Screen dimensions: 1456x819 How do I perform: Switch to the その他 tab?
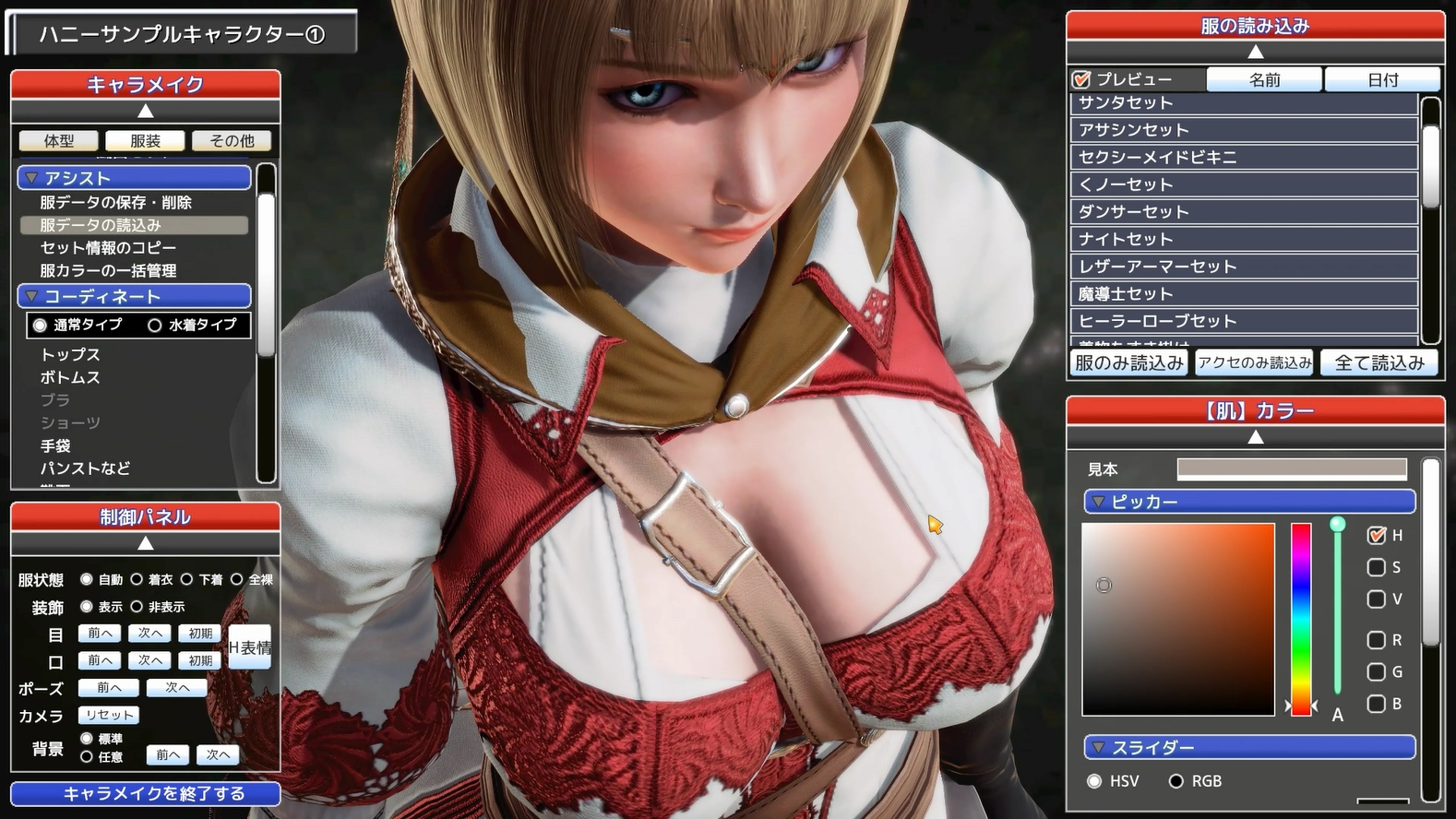pyautogui.click(x=232, y=140)
